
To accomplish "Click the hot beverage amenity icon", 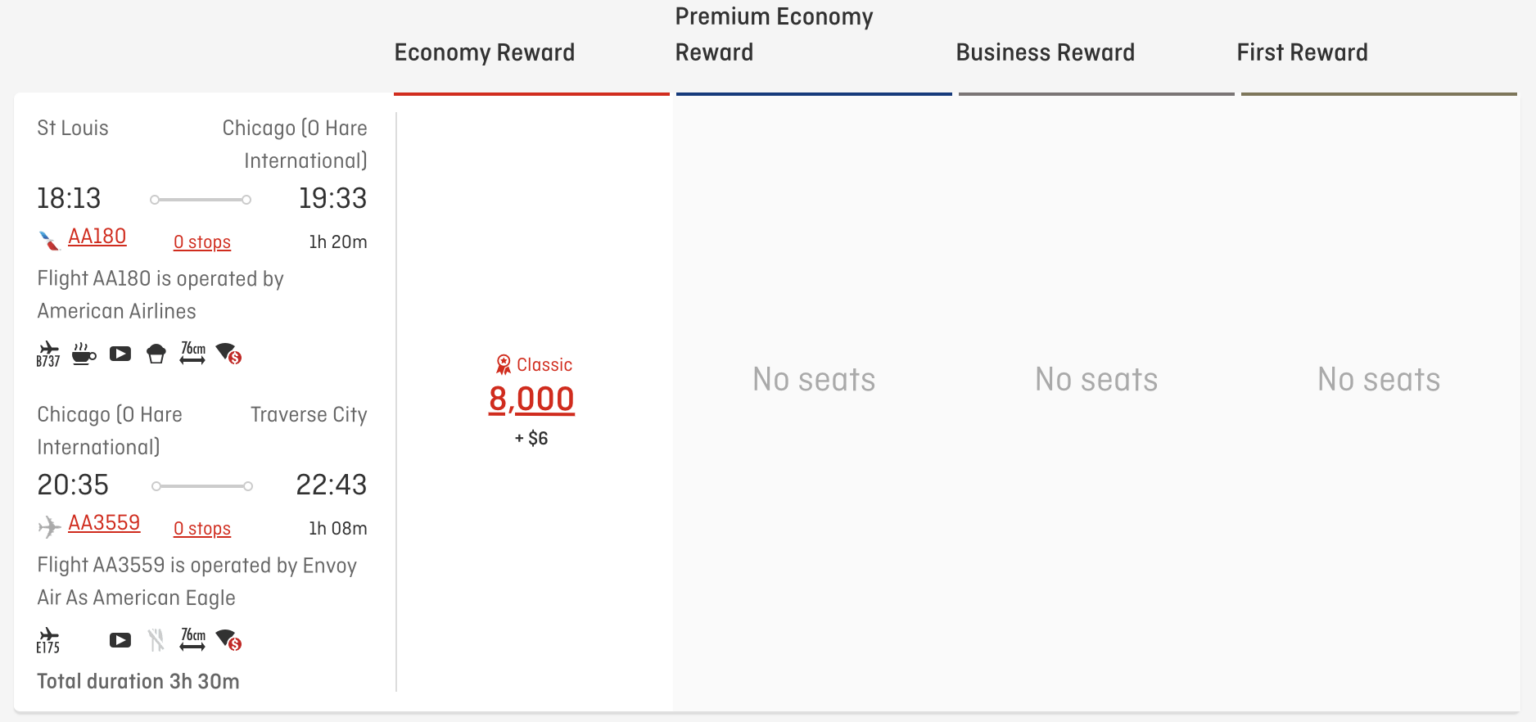I will (84, 353).
